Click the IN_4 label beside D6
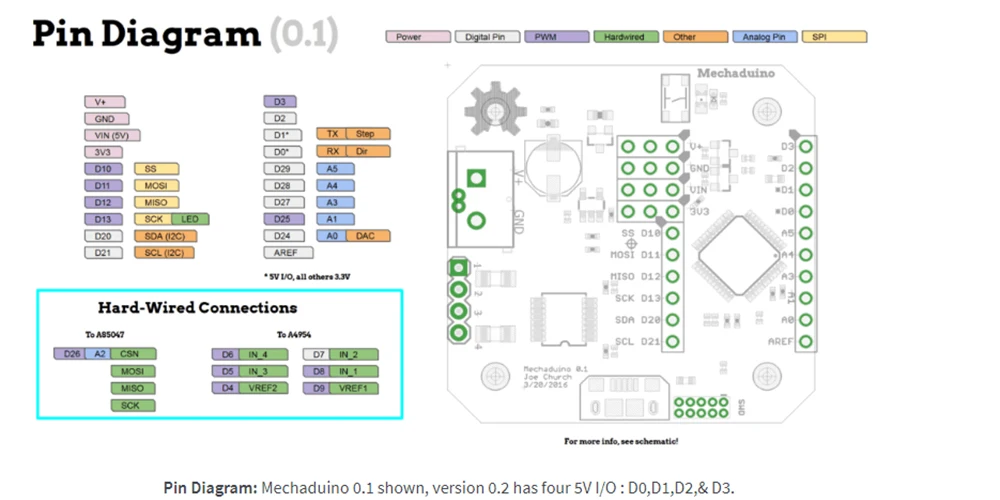This screenshot has width=1000, height=500. [263, 355]
